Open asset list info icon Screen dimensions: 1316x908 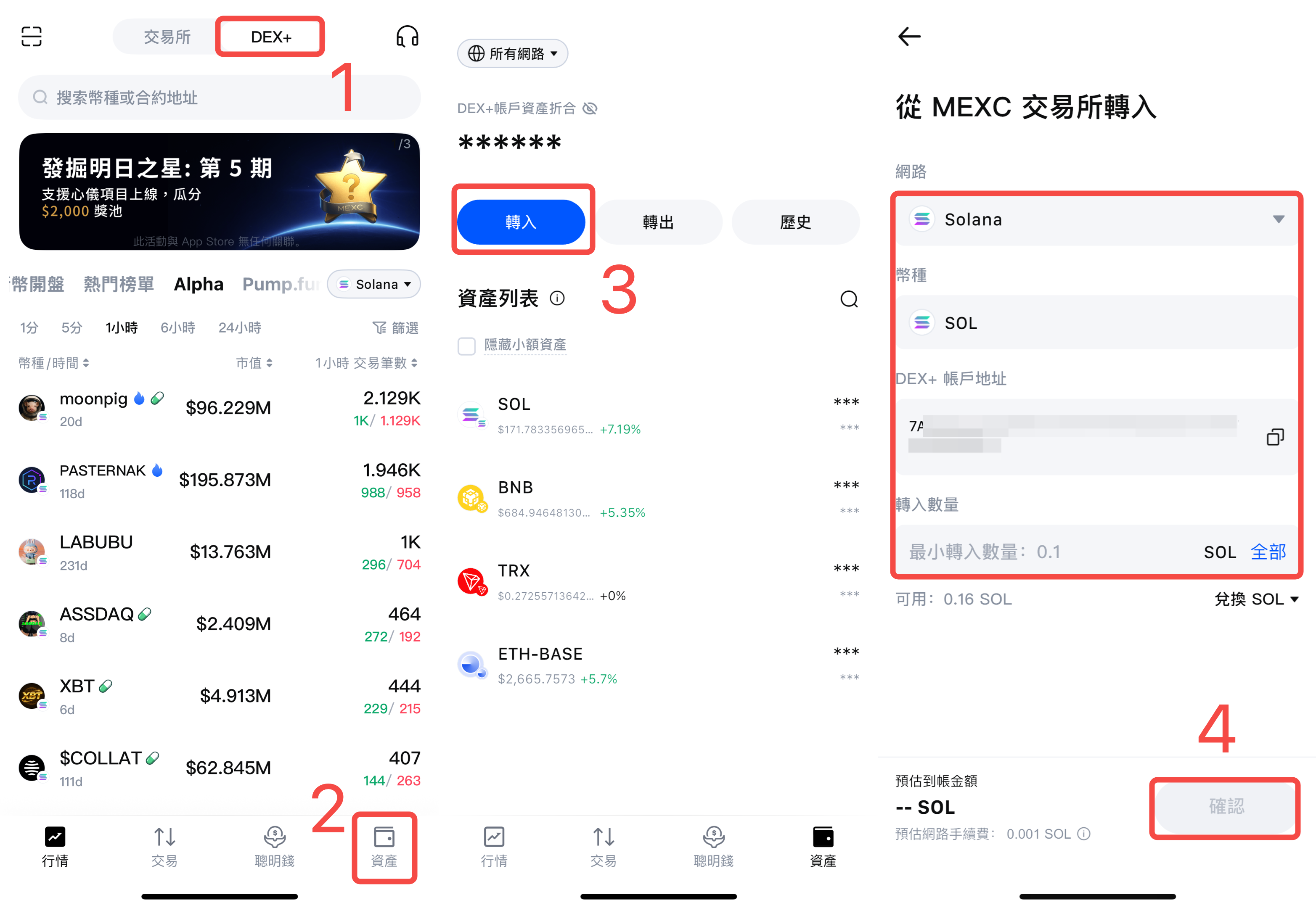pyautogui.click(x=557, y=298)
